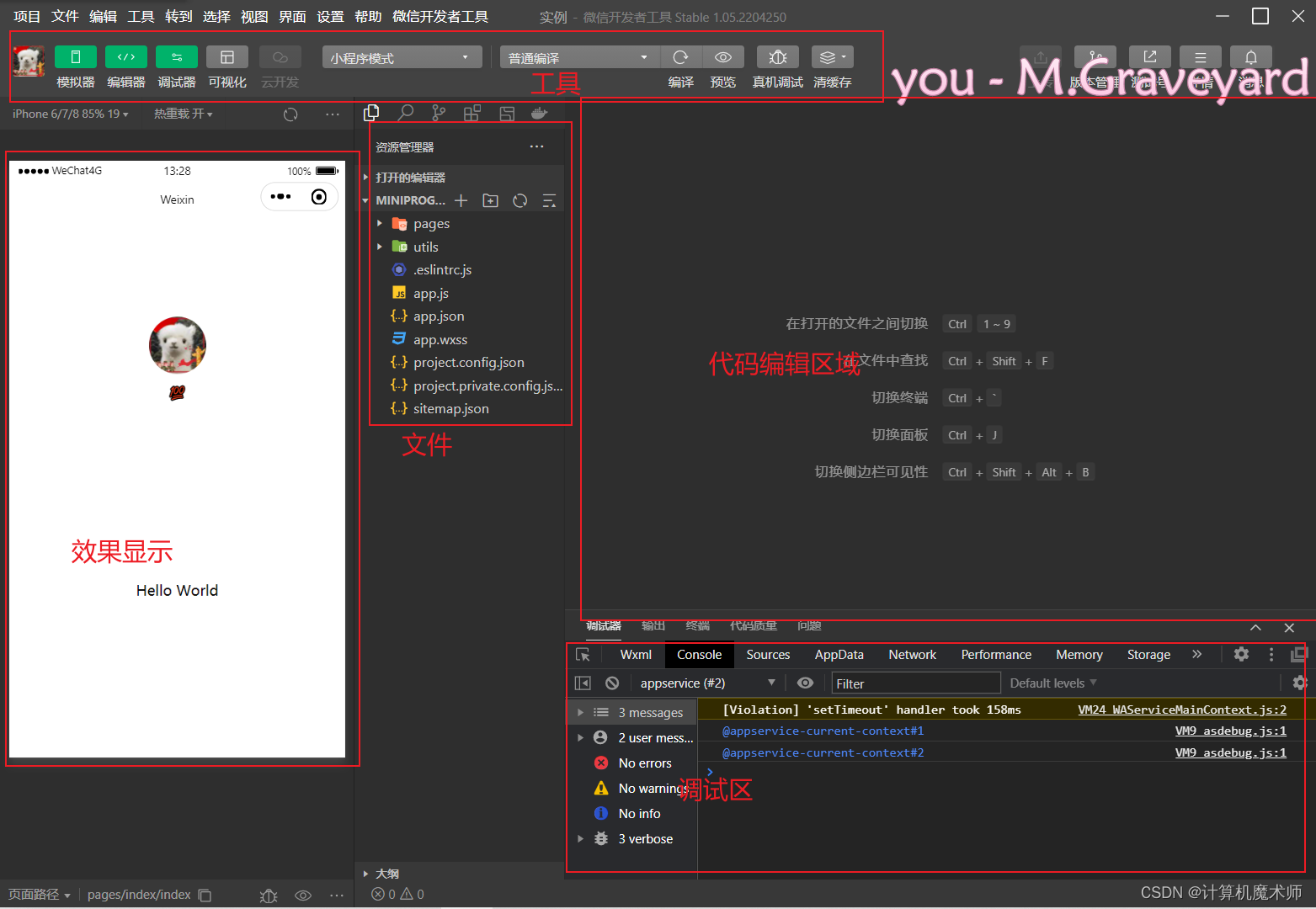Open the extensions blocks icon
Viewport: 1316px width, 909px height.
472,113
